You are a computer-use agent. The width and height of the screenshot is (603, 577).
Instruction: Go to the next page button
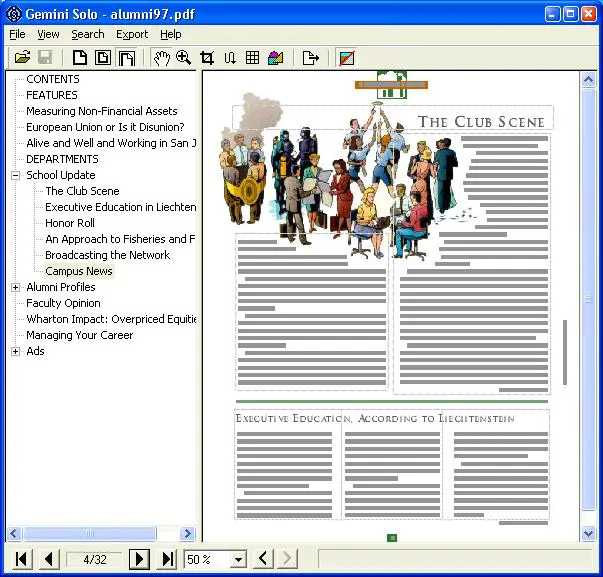[140, 559]
